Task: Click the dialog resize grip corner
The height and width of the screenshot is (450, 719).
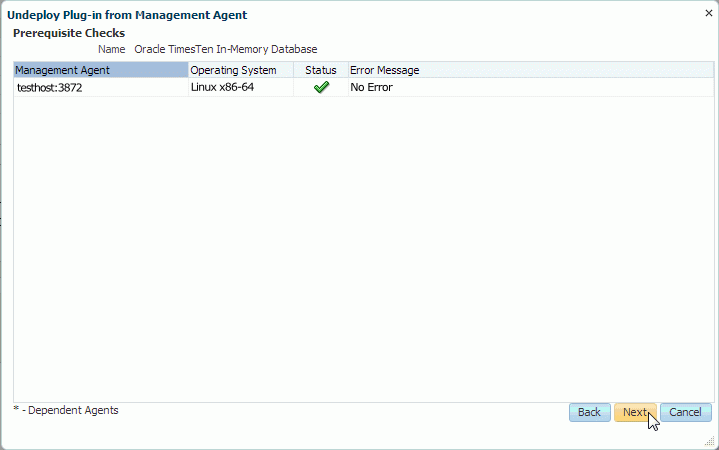Action: [x=710, y=441]
